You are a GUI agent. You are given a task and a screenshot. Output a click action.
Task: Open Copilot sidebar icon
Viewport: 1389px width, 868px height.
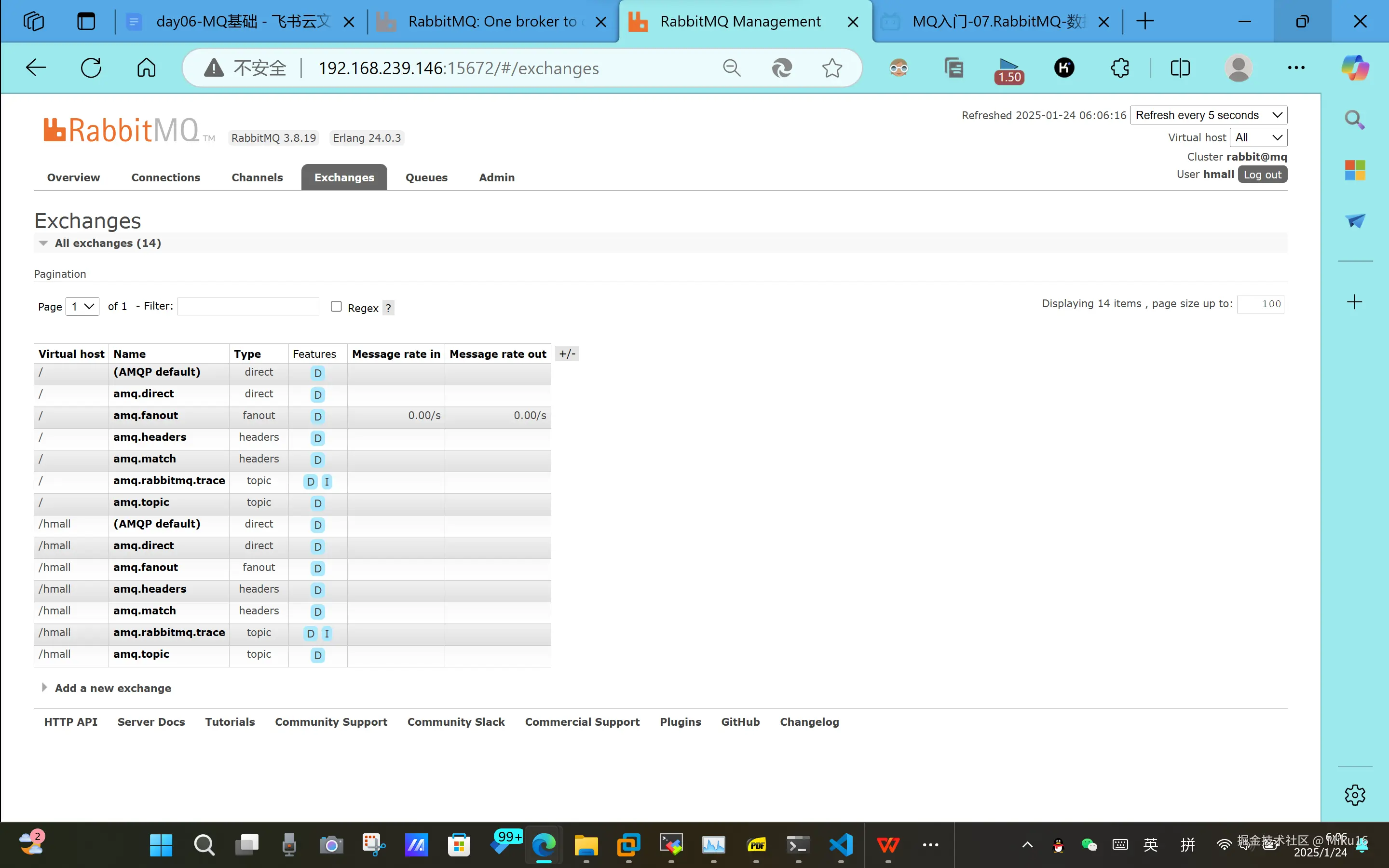point(1355,68)
